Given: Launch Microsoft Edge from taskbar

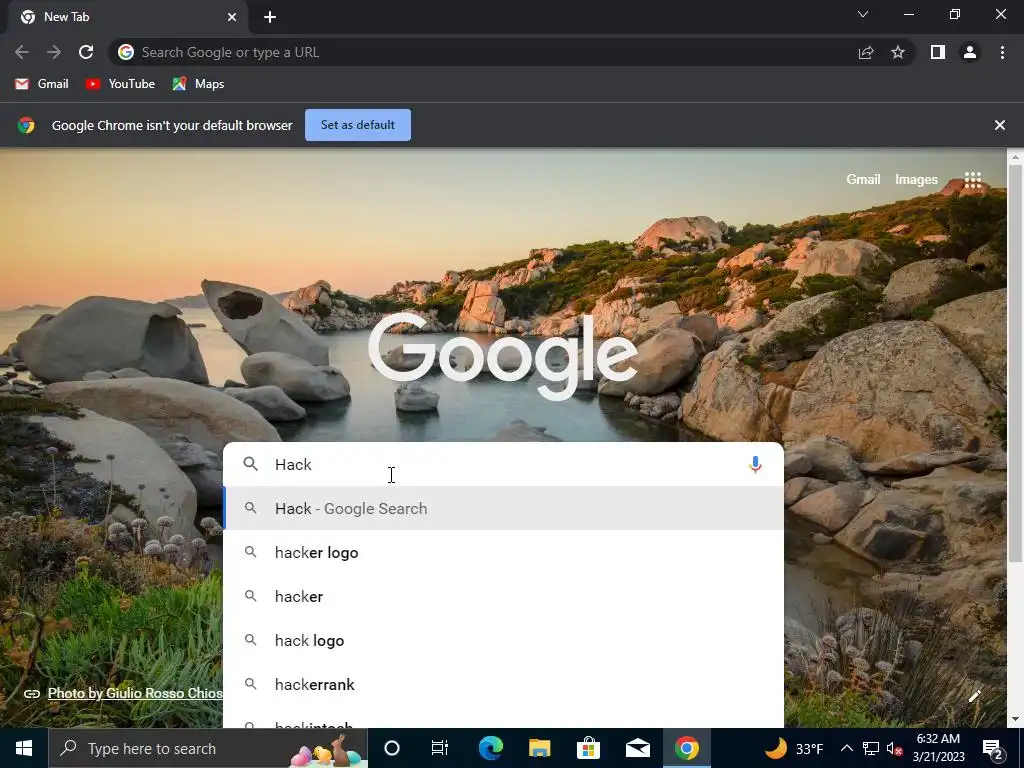Looking at the screenshot, I should pos(490,748).
